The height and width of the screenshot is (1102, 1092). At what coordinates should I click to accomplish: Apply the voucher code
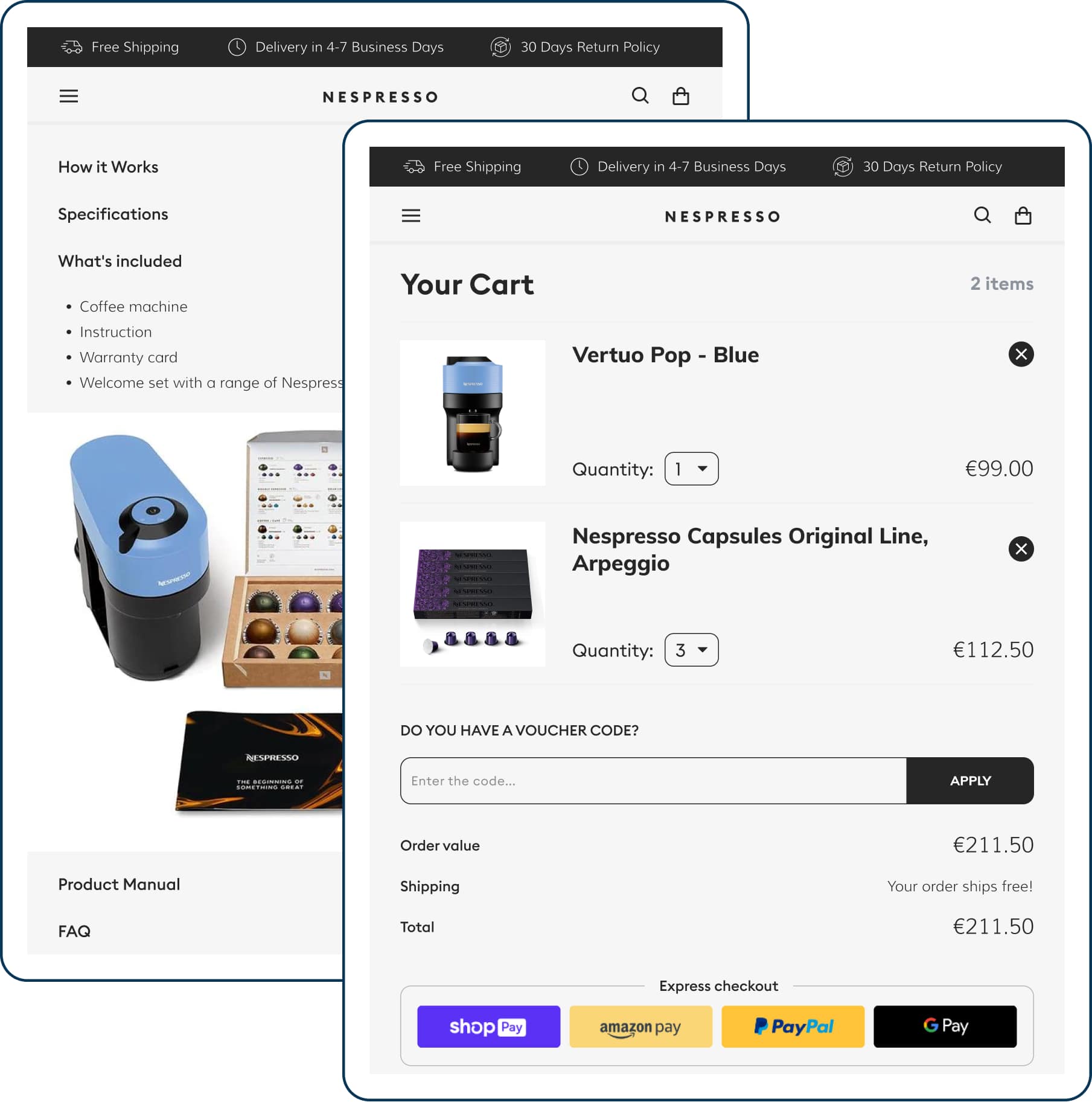point(970,781)
